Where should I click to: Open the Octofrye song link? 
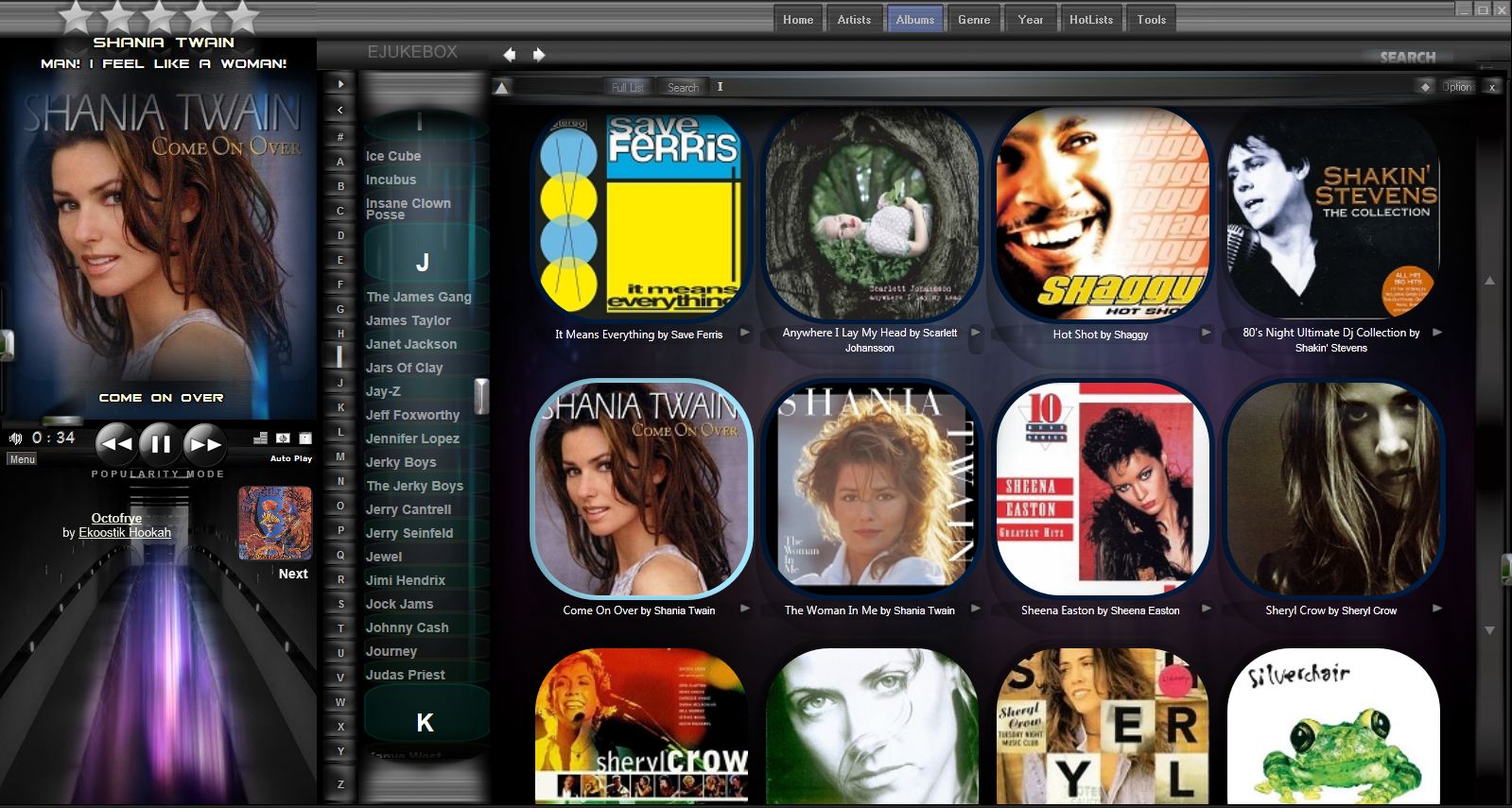116,518
